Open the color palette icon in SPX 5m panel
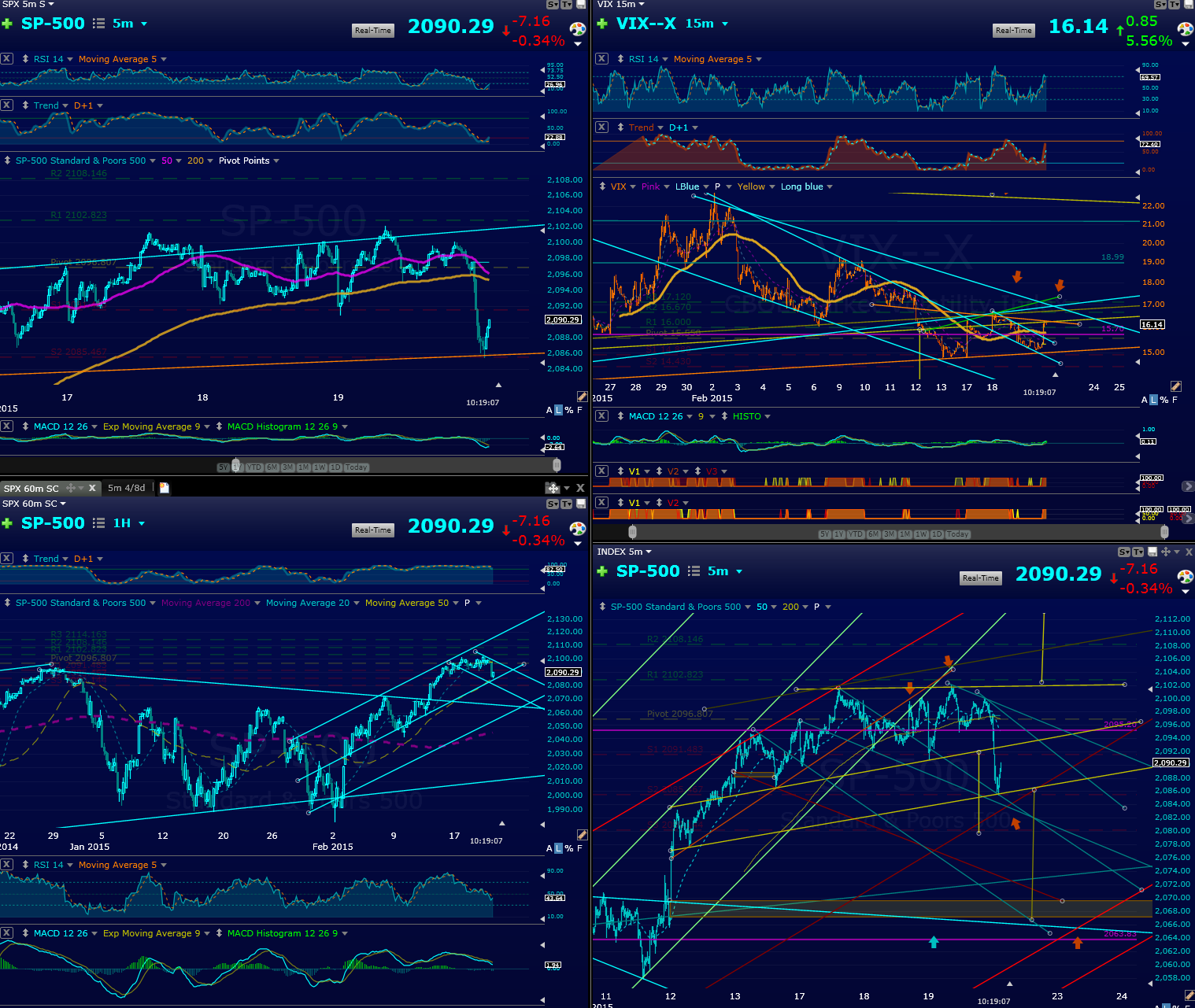The height and width of the screenshot is (1008, 1195). (578, 29)
